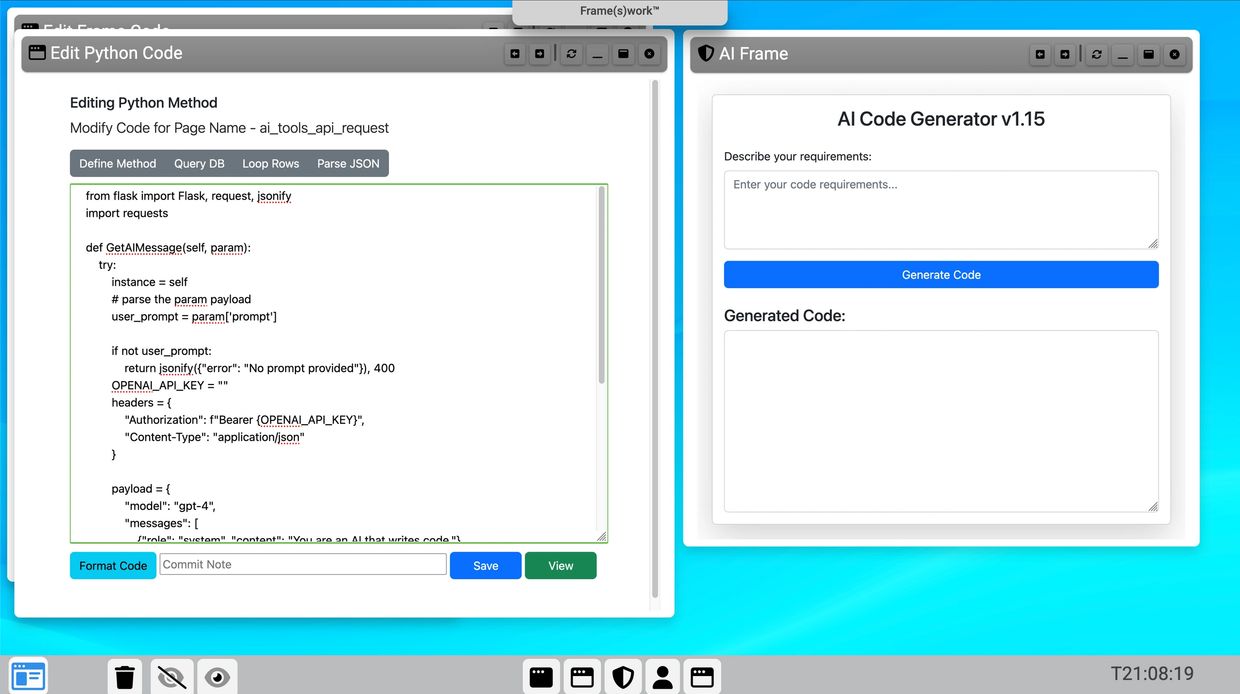Click the 'from flask import Flask' line
Screen dimensions: 1240x694
point(189,196)
